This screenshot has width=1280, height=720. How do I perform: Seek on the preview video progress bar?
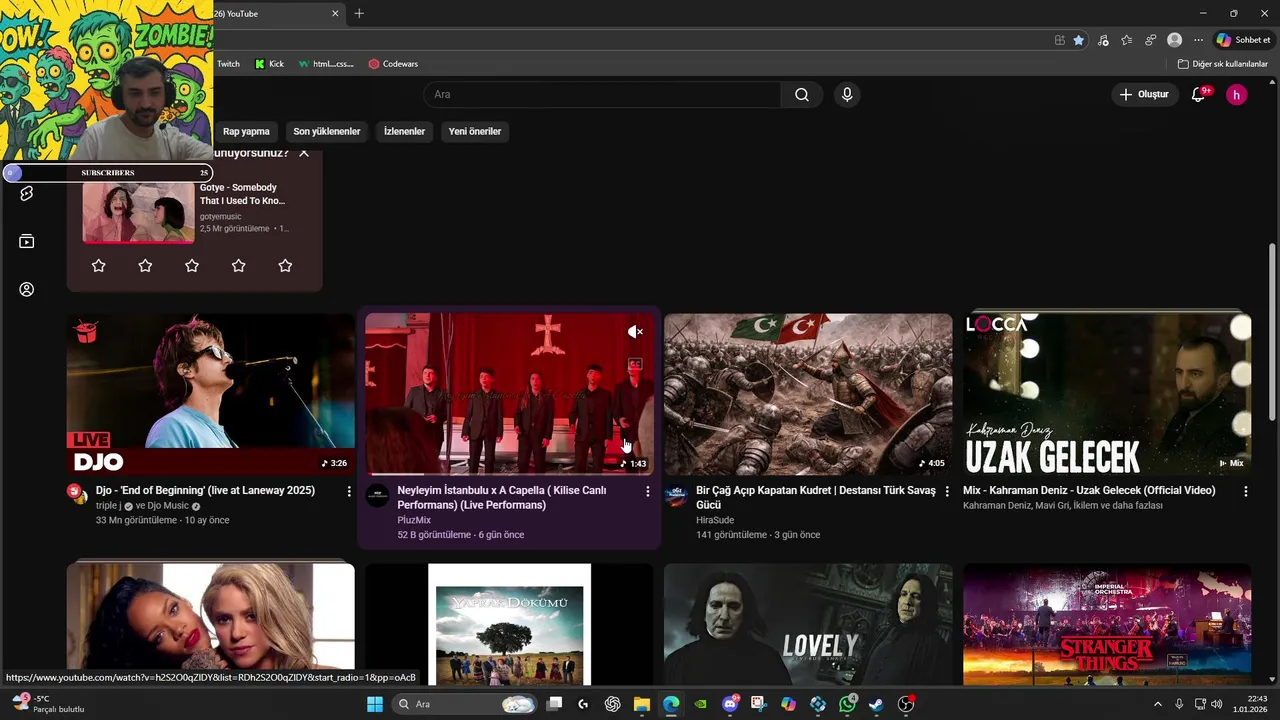point(509,474)
